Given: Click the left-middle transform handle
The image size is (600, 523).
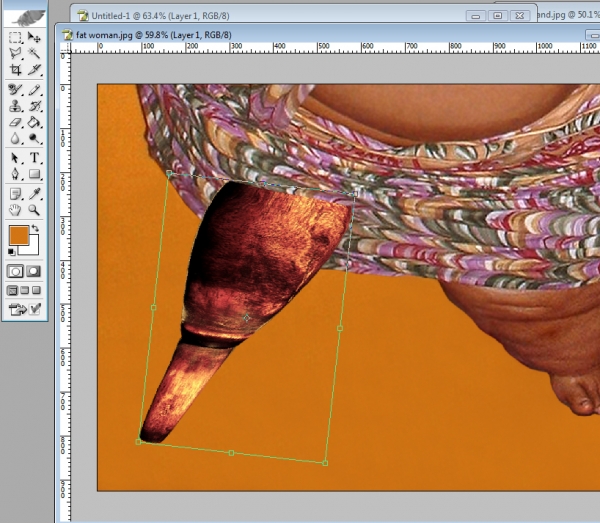Looking at the screenshot, I should point(154,308).
